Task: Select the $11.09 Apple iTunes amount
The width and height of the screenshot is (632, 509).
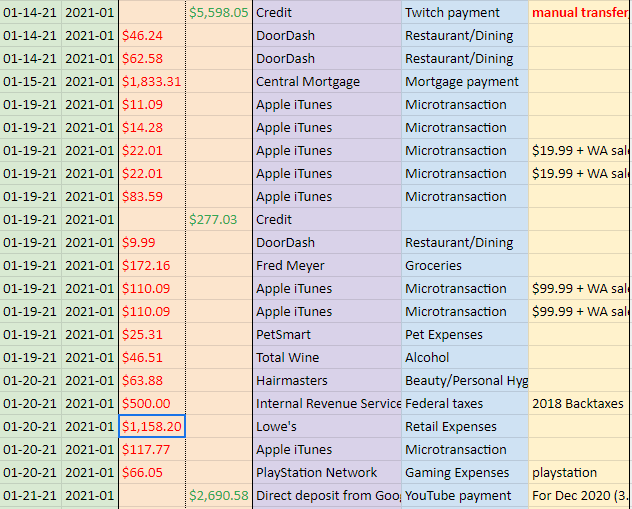Action: click(152, 104)
